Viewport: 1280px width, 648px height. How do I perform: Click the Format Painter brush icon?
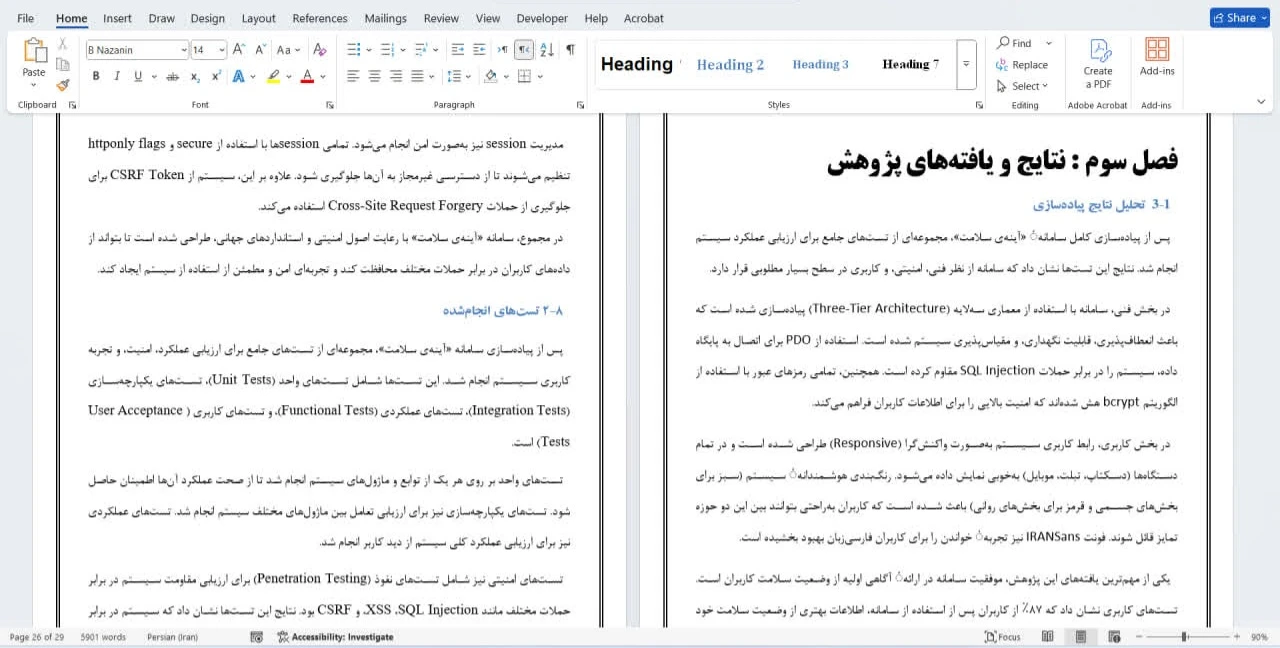pos(63,85)
